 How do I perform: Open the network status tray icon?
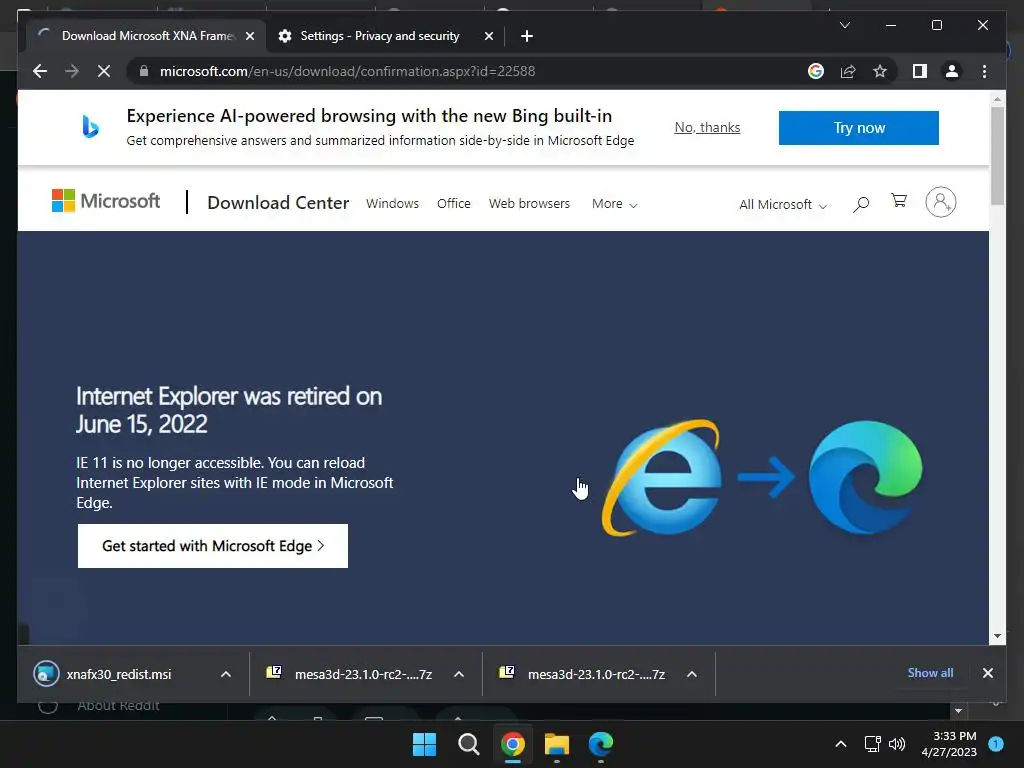872,744
